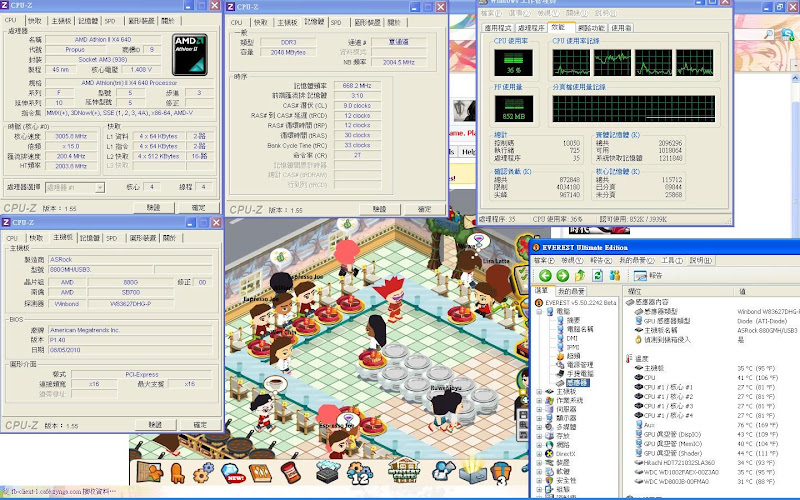Viewport: 800px width, 500px height.
Task: Expand the 安全性 node in the EVEREST tree
Action: pos(539,481)
